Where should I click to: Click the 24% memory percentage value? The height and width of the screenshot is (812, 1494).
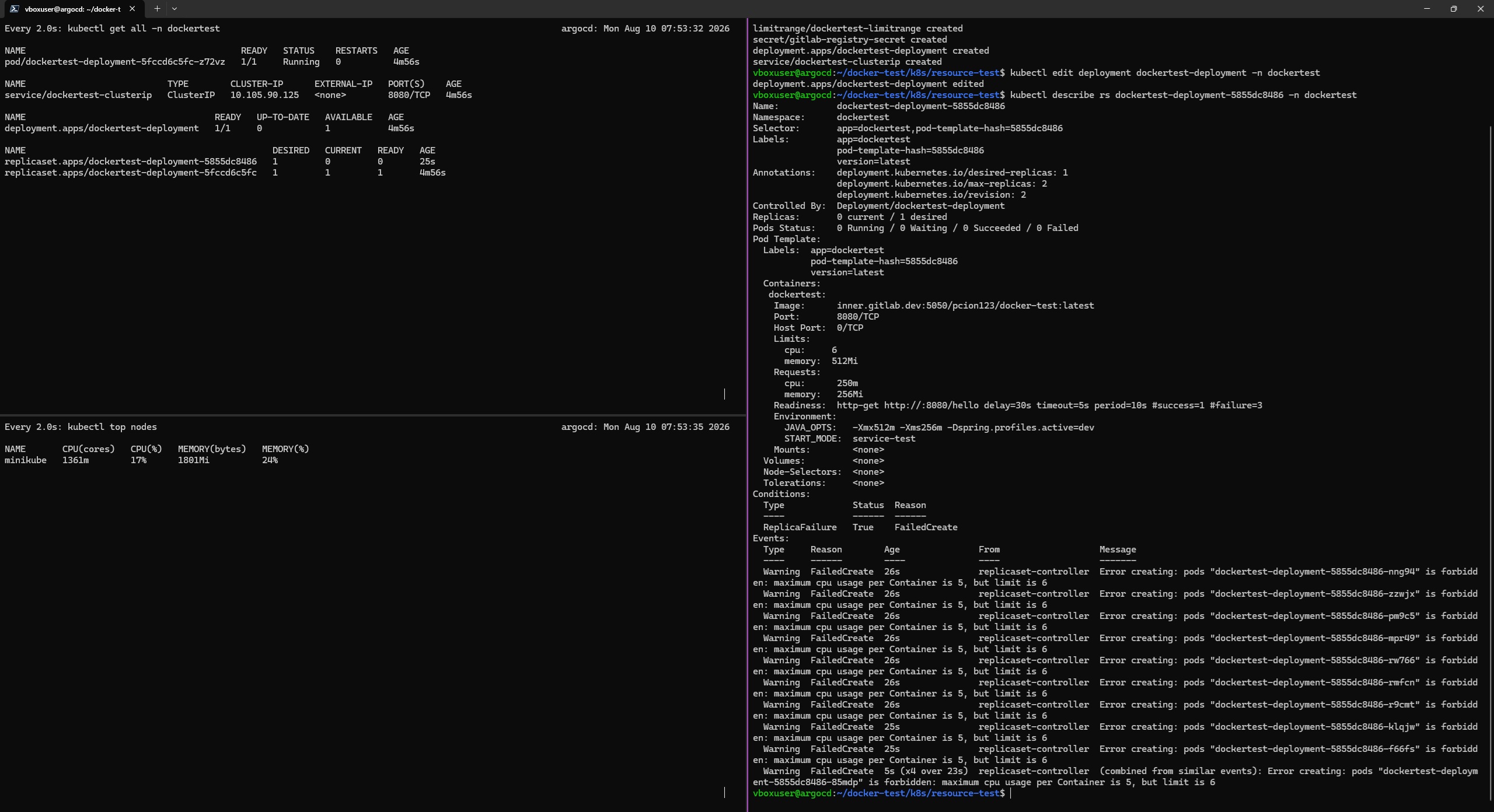click(x=270, y=460)
